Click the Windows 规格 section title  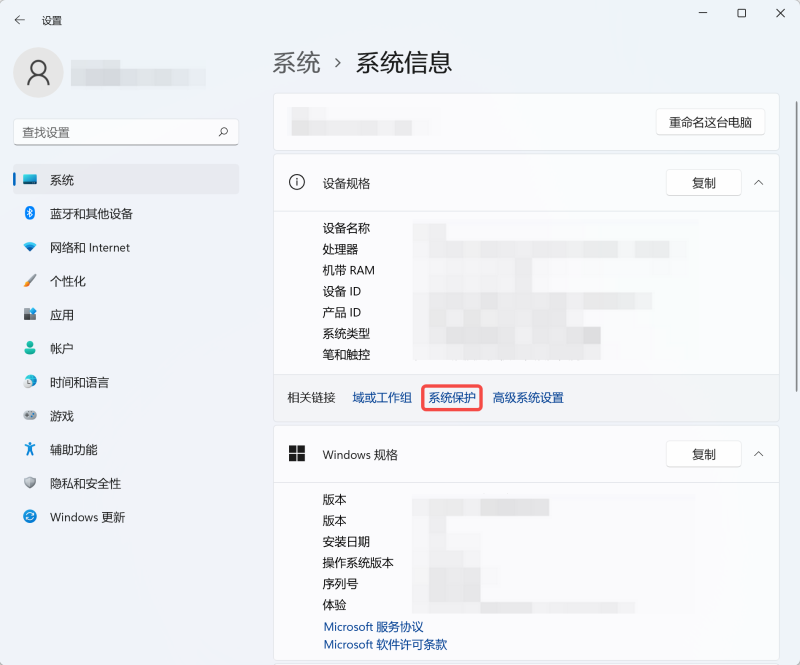[x=360, y=454]
